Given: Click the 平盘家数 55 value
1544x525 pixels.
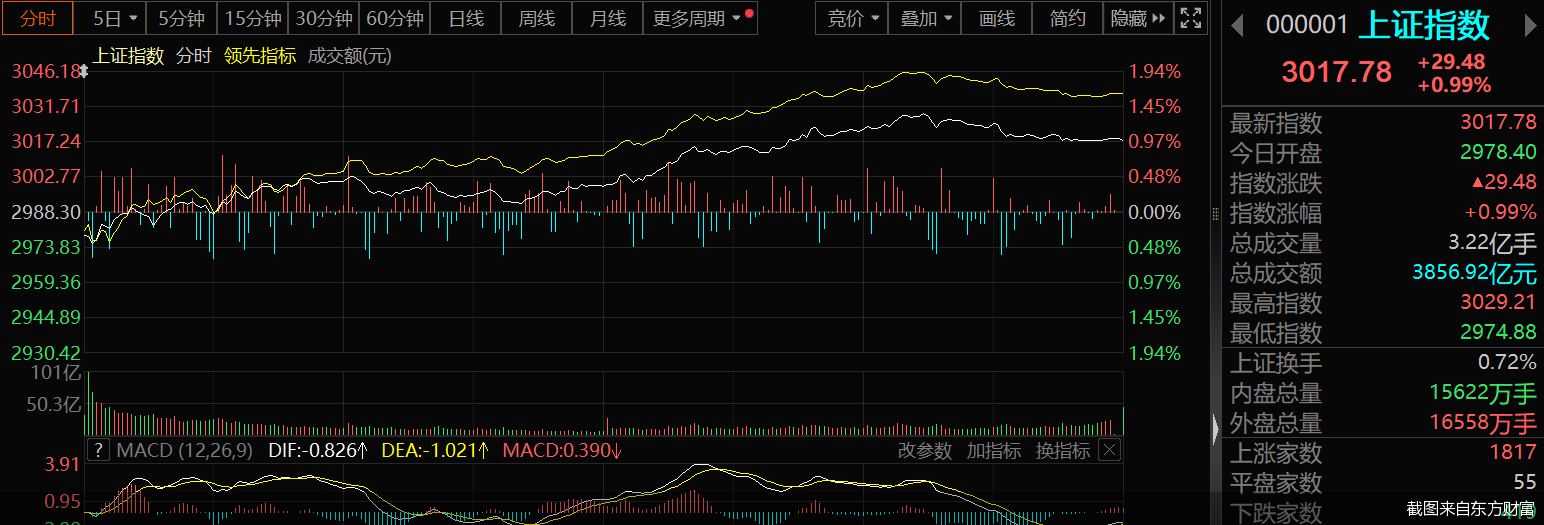Looking at the screenshot, I should (x=1525, y=483).
